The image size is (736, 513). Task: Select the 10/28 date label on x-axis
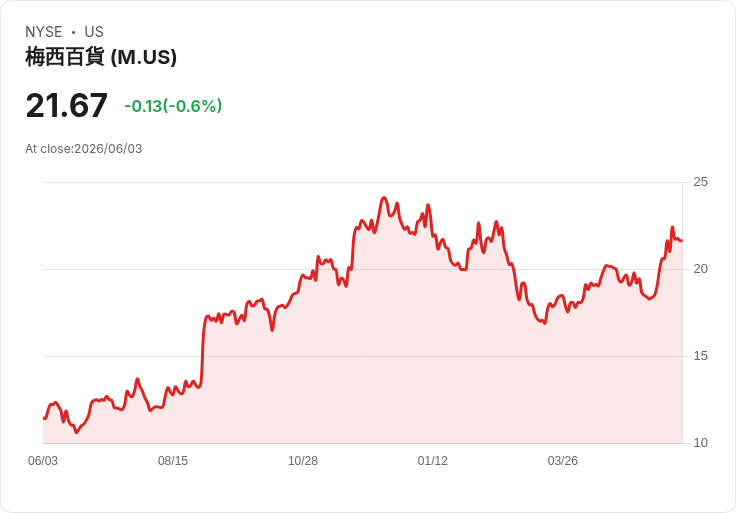tap(303, 461)
